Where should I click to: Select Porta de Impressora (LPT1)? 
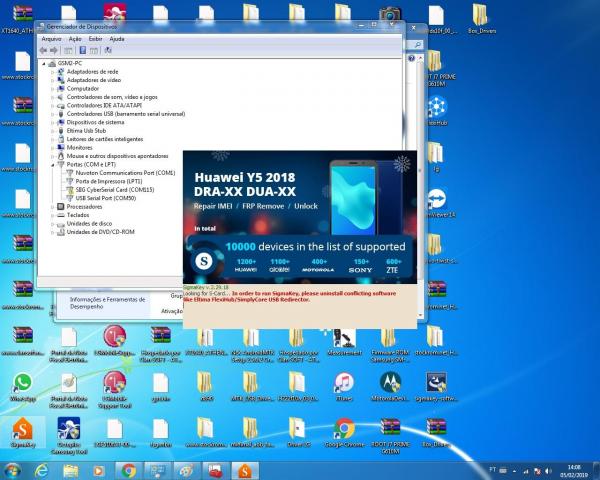[x=109, y=181]
